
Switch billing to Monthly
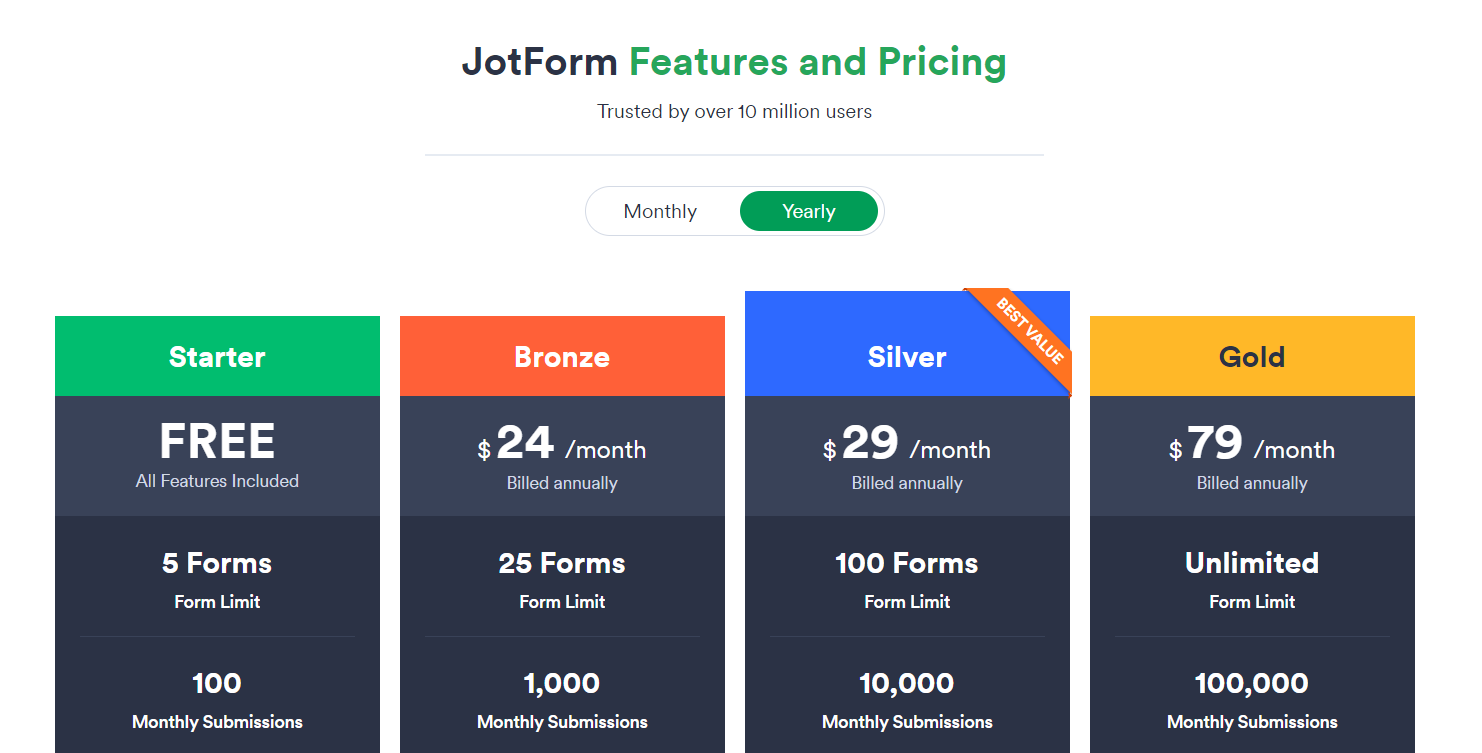[x=660, y=211]
